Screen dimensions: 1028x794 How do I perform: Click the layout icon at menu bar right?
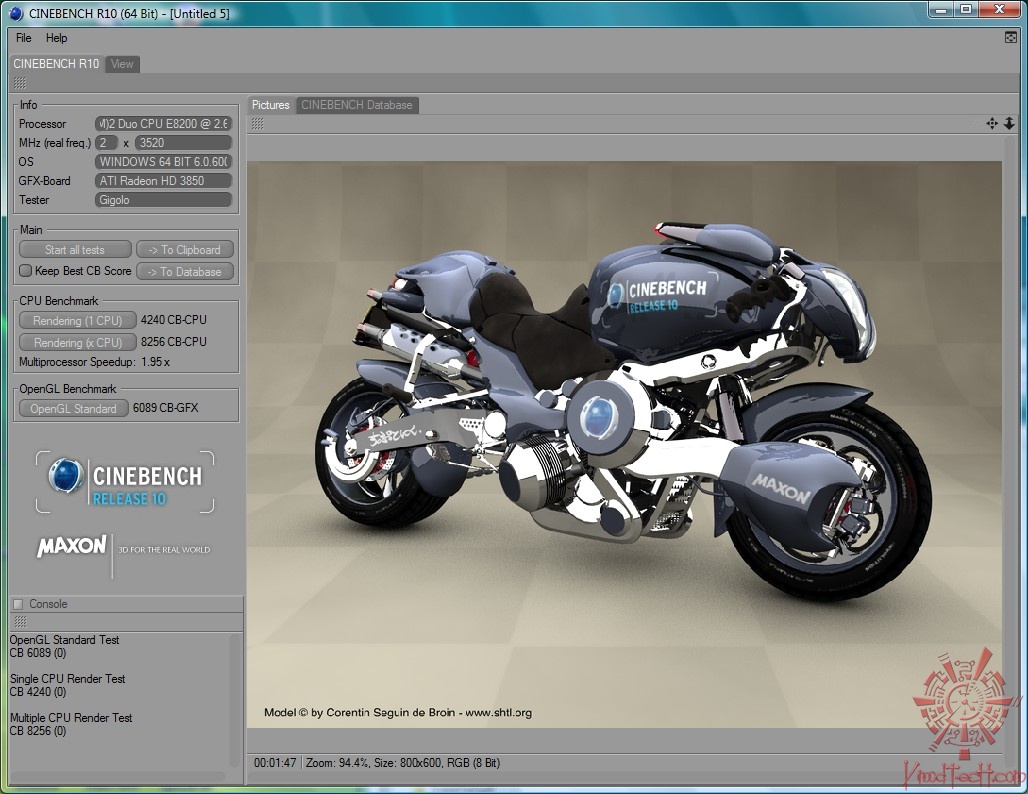(x=1010, y=37)
